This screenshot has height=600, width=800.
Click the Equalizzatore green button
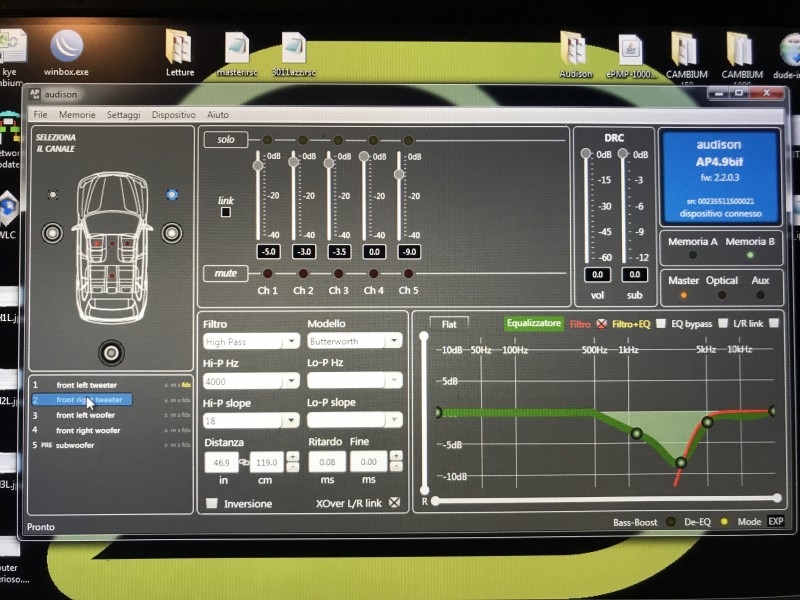pyautogui.click(x=534, y=323)
